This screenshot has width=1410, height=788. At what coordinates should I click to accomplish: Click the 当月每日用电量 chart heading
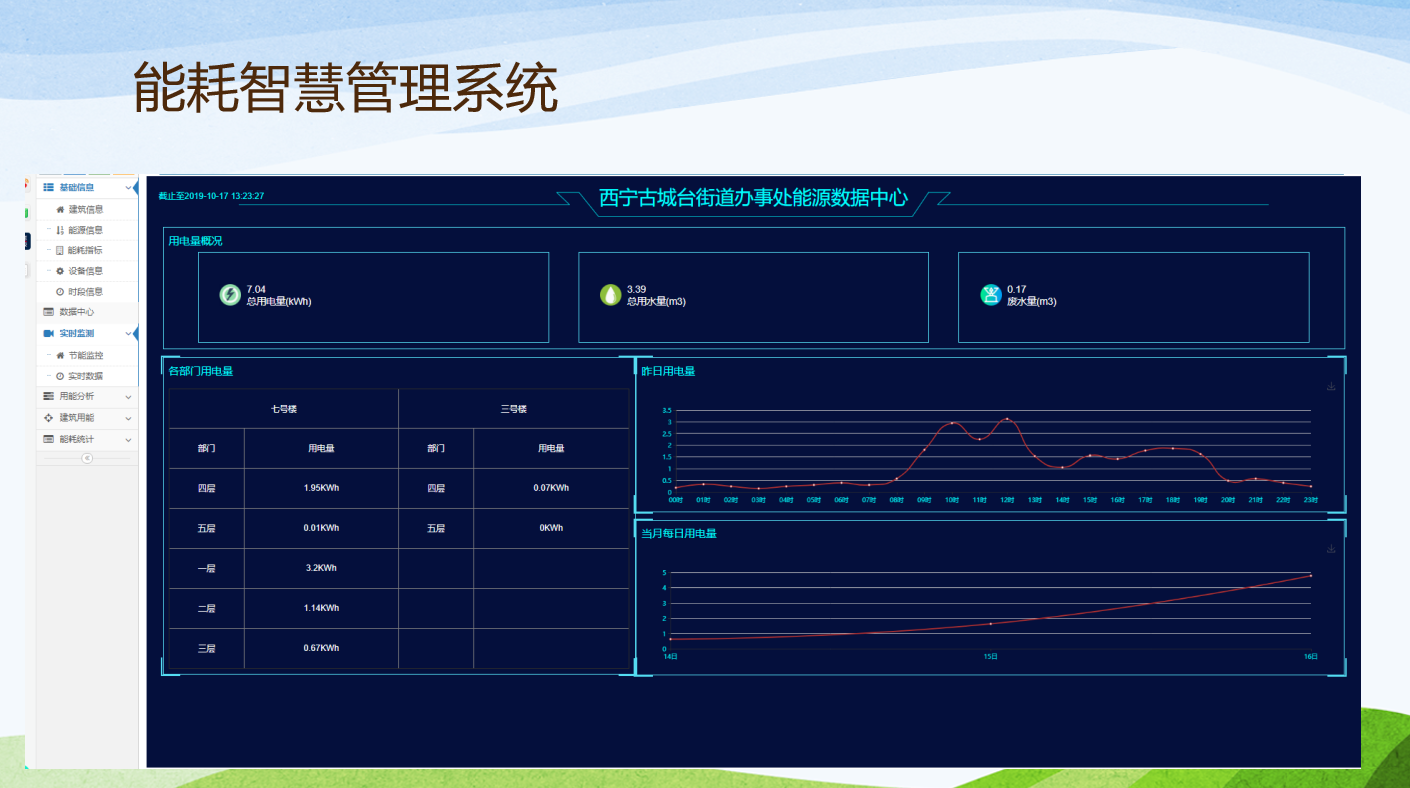pyautogui.click(x=679, y=533)
